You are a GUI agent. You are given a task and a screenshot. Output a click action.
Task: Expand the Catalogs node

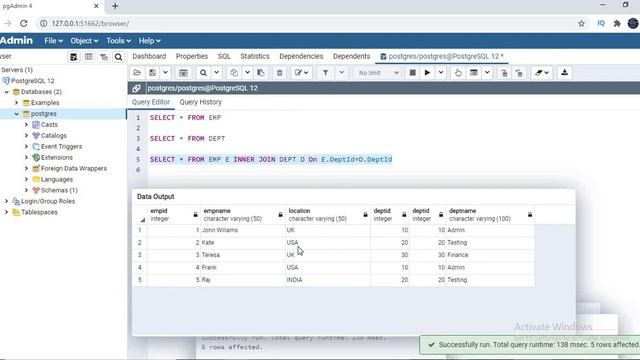tap(26, 136)
